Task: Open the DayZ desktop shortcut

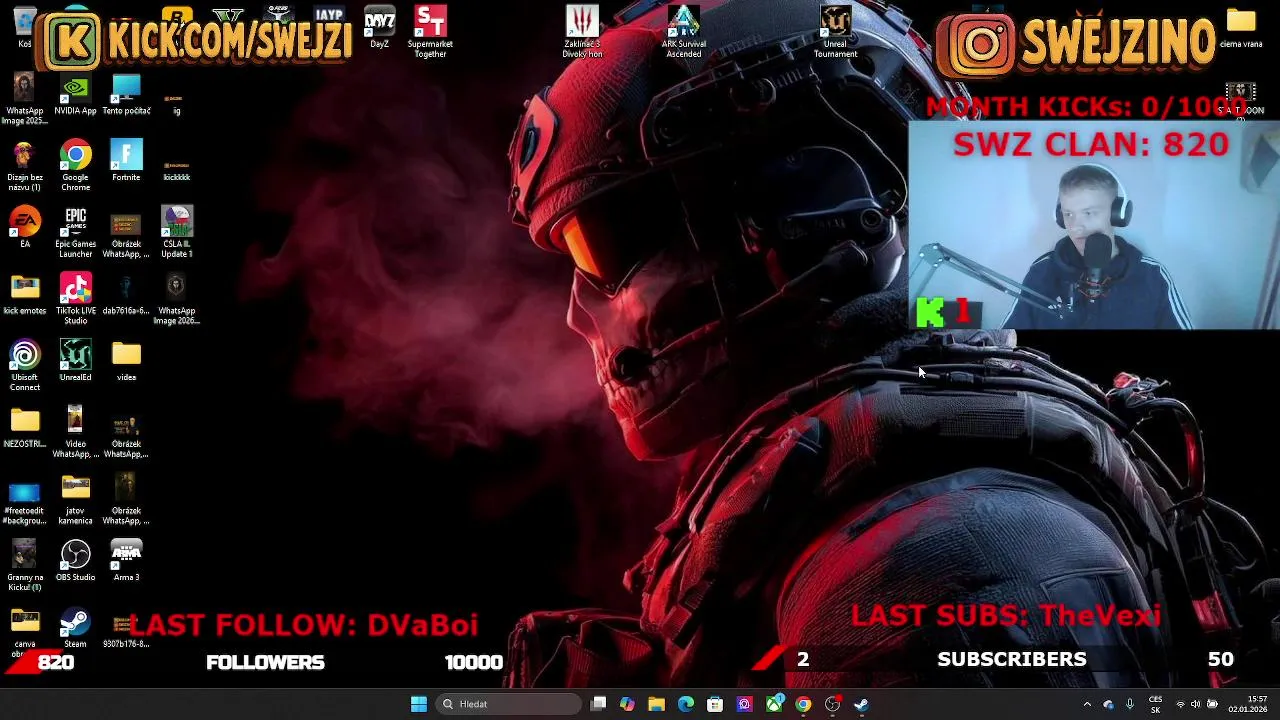Action: pos(379,27)
